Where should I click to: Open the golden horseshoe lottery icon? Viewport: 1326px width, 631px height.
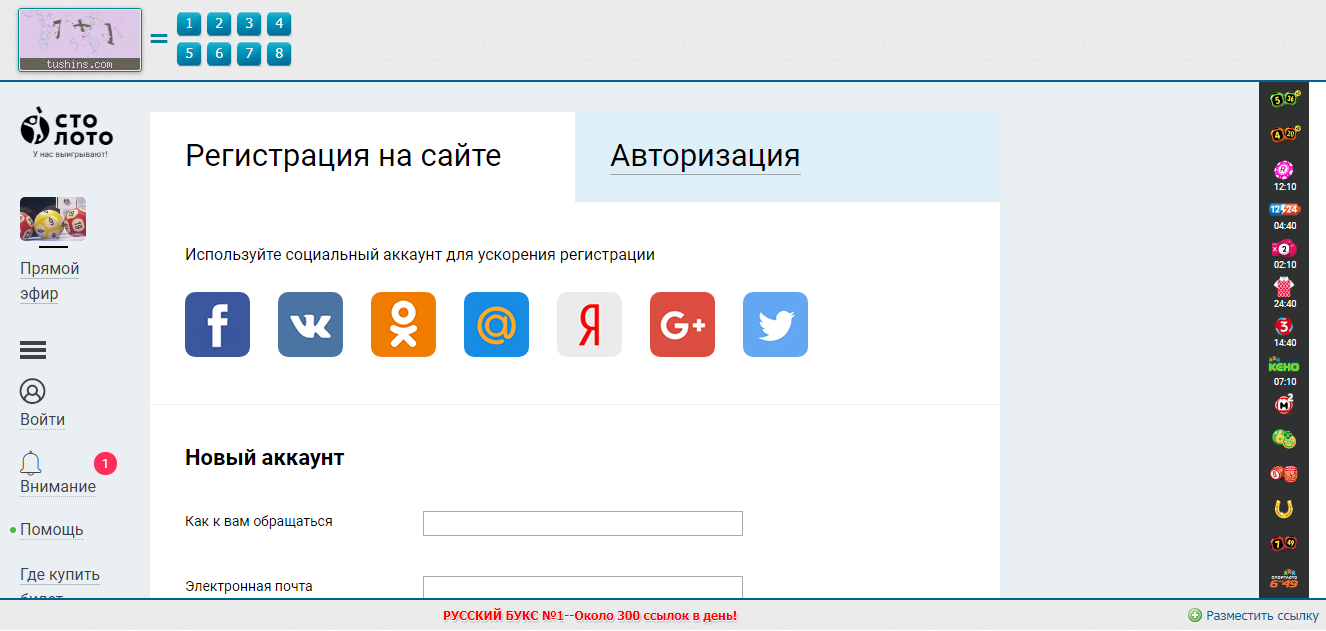tap(1284, 509)
